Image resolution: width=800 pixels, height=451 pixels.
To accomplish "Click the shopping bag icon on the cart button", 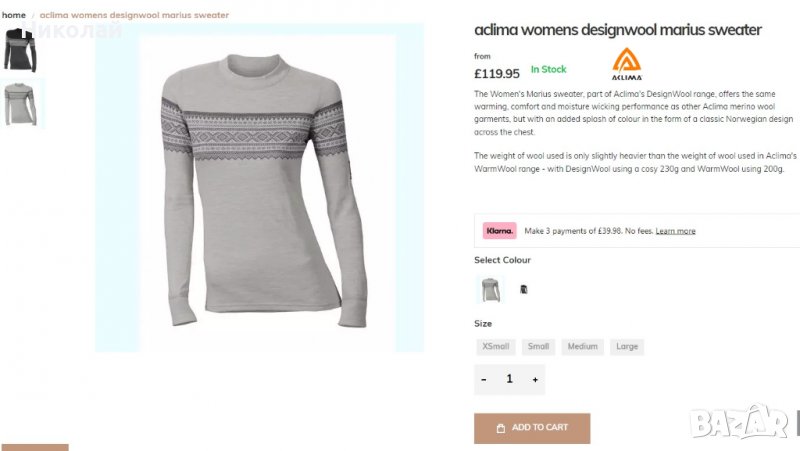I will tap(501, 428).
